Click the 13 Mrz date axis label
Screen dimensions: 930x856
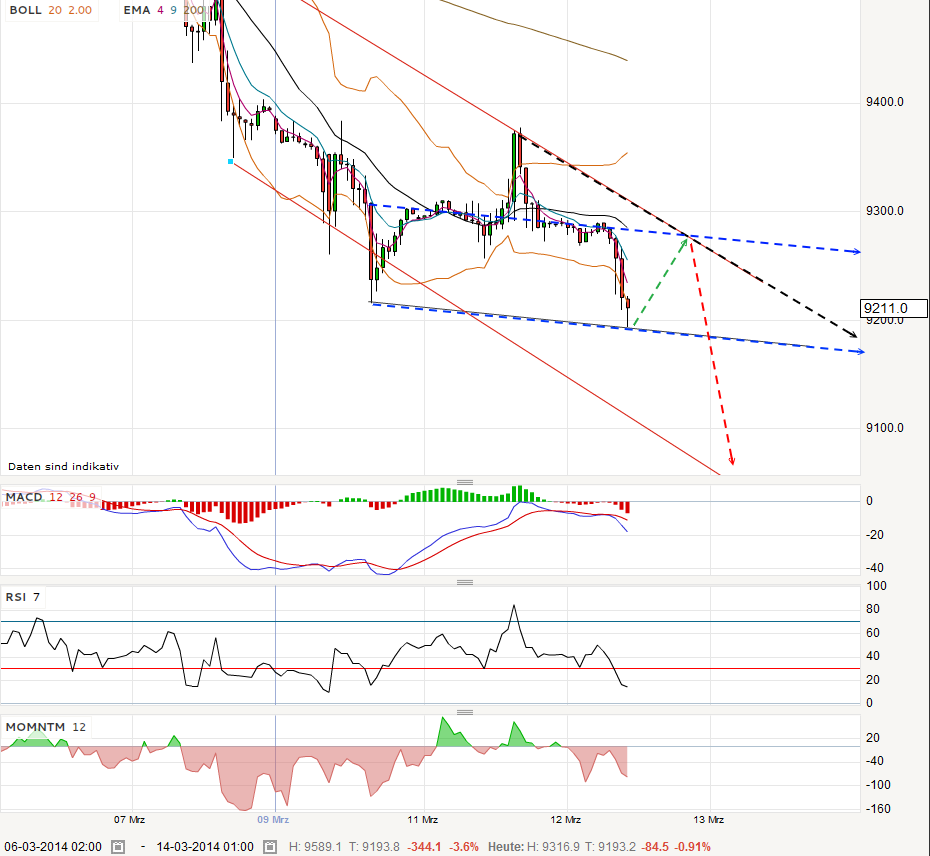[x=709, y=820]
